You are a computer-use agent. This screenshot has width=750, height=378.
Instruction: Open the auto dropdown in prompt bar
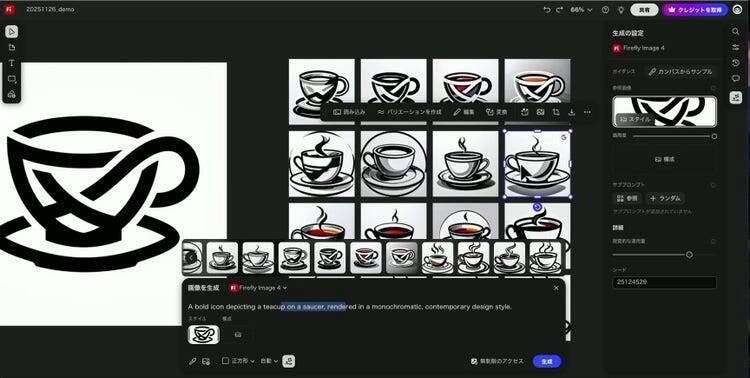click(269, 361)
